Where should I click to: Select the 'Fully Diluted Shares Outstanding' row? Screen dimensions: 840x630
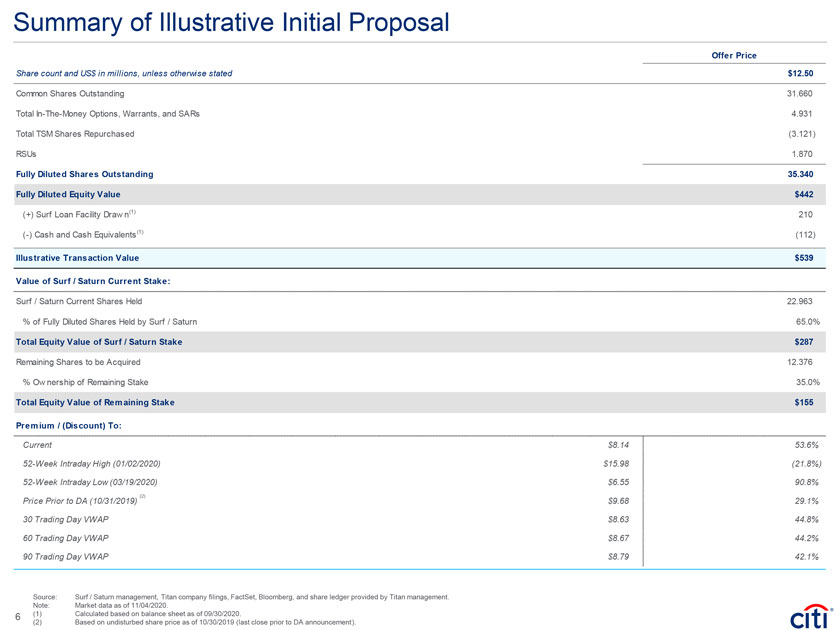click(x=85, y=174)
